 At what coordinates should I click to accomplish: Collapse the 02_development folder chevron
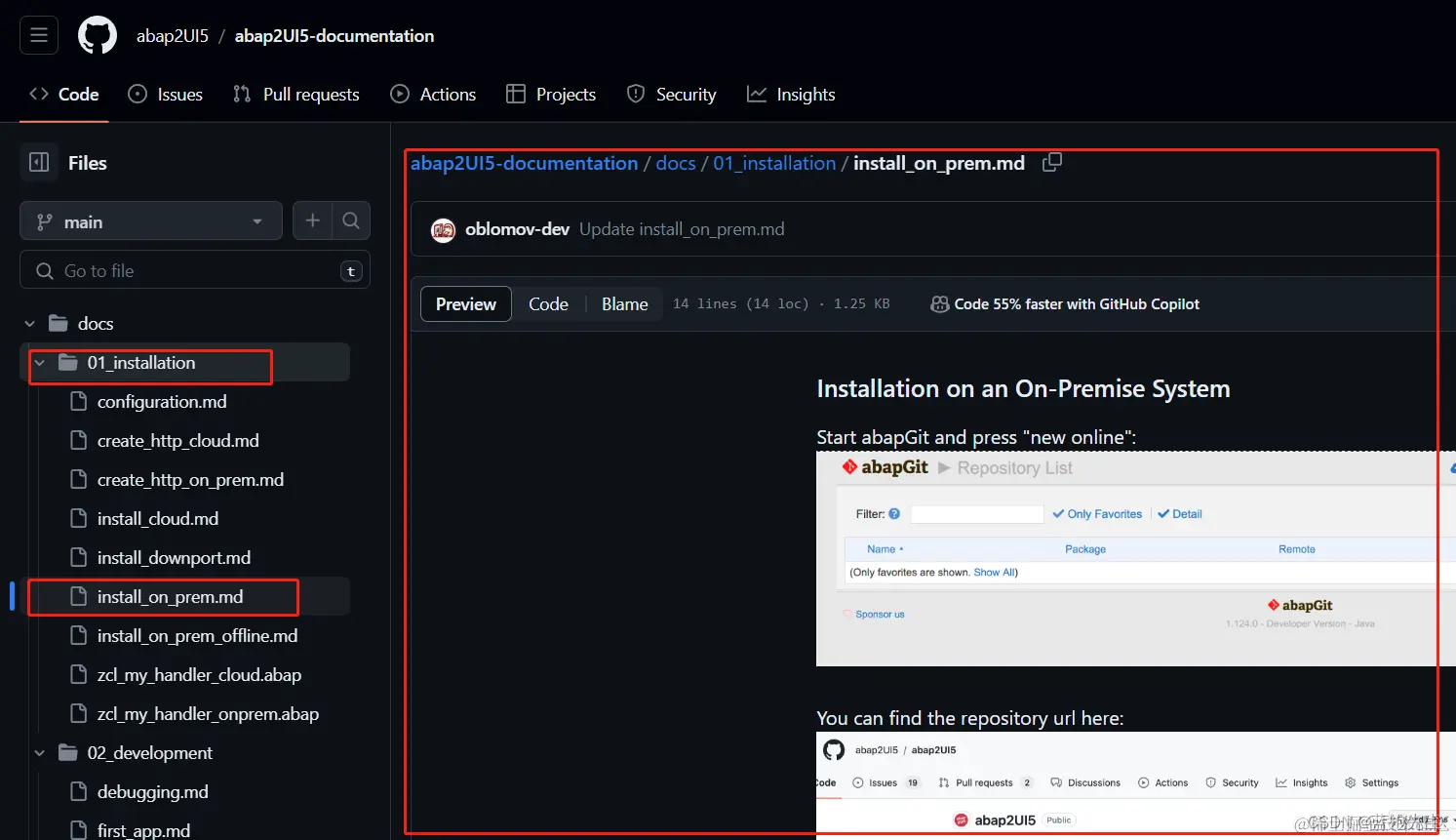(39, 752)
